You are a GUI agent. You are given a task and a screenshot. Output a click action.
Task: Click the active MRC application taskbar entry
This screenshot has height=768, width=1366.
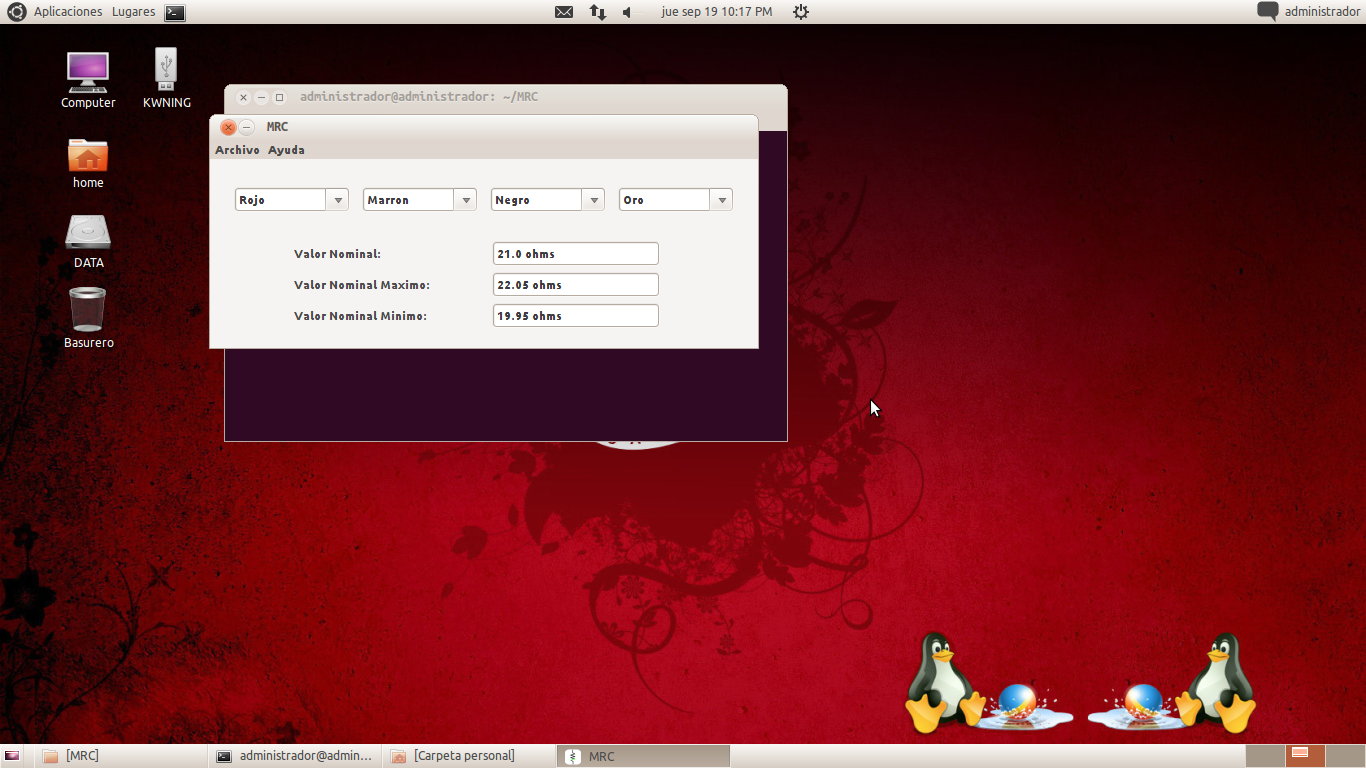tap(643, 756)
